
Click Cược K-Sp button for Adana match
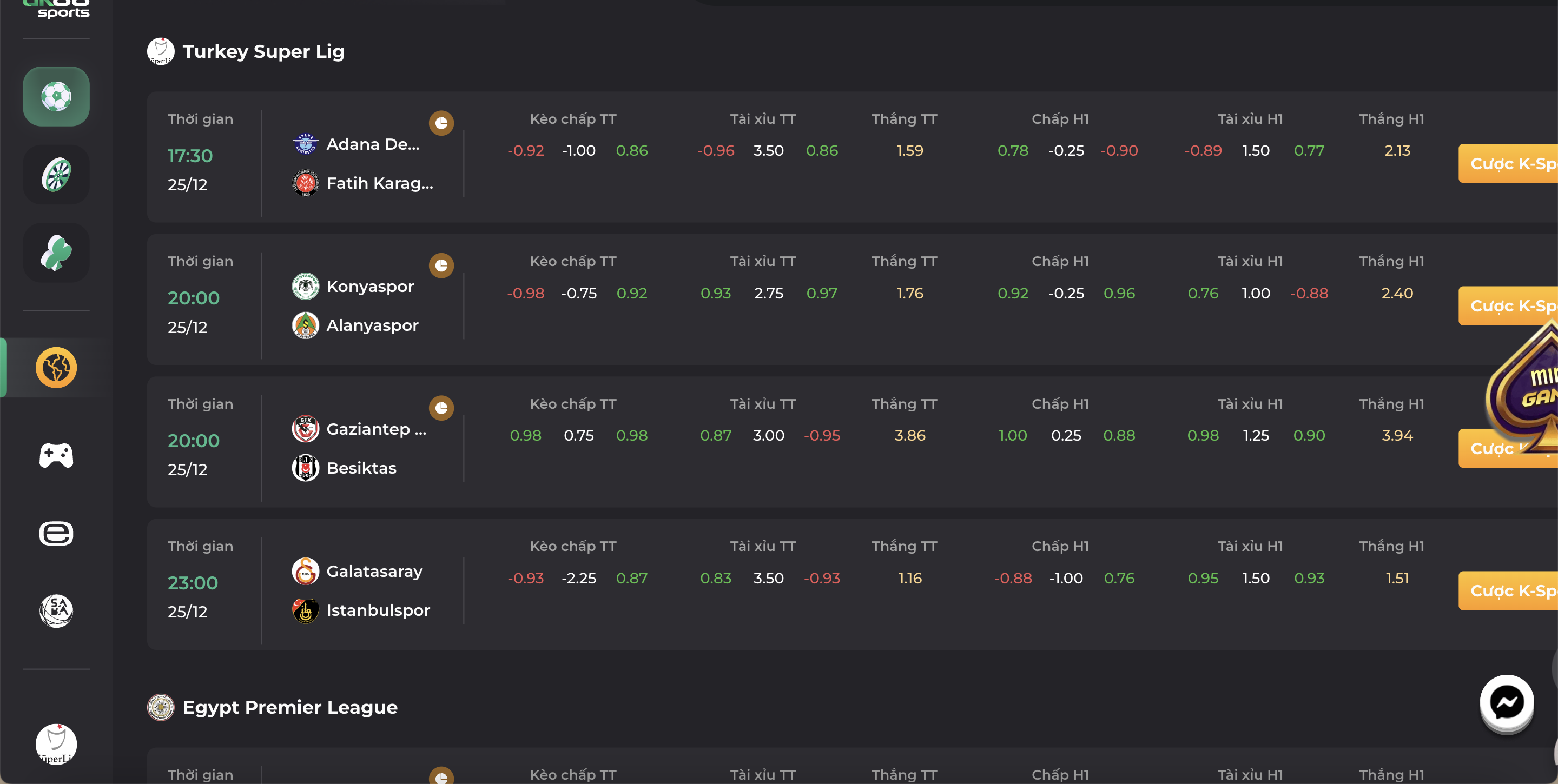point(1508,163)
